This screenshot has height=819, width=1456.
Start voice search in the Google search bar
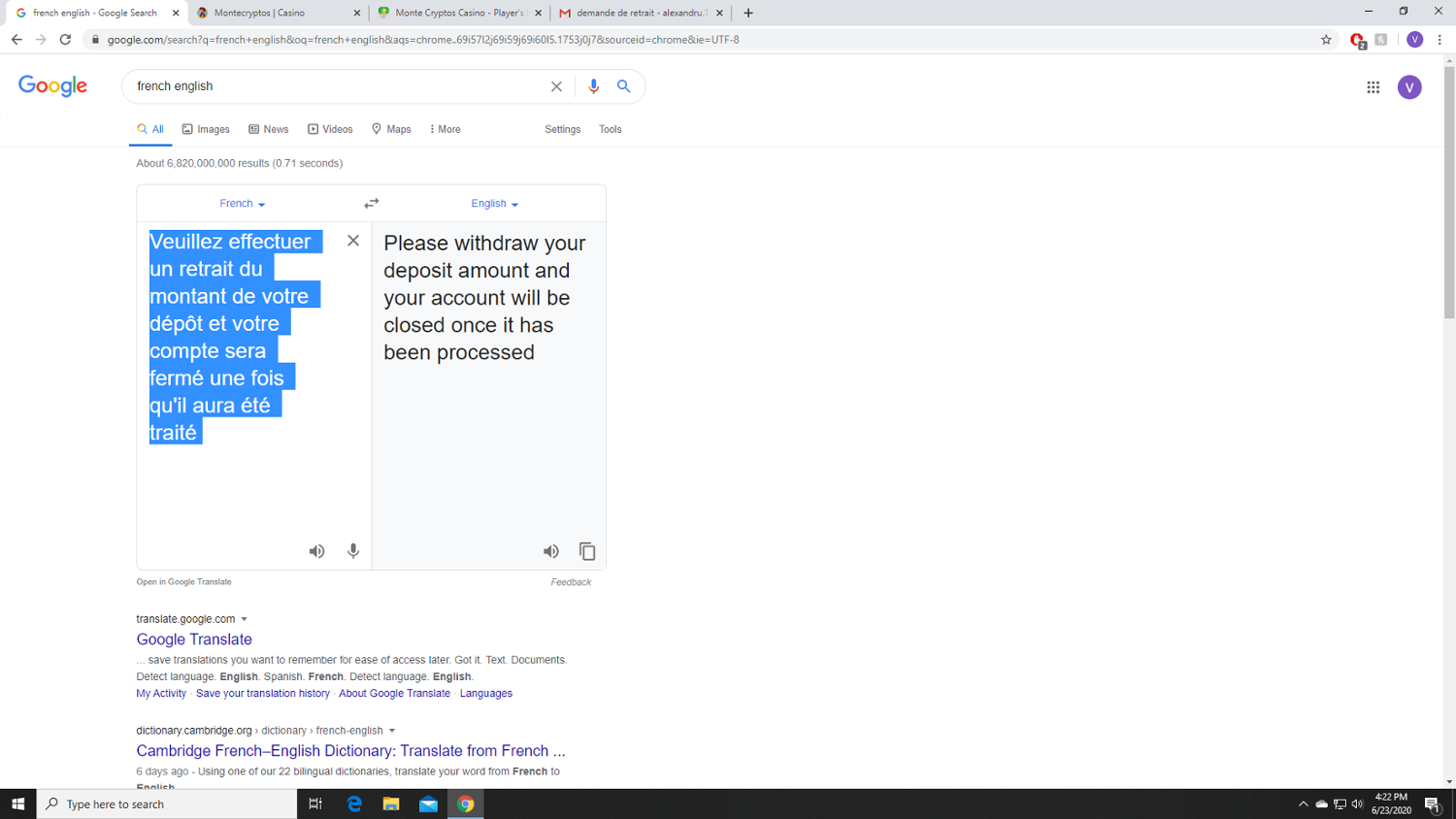tap(593, 86)
